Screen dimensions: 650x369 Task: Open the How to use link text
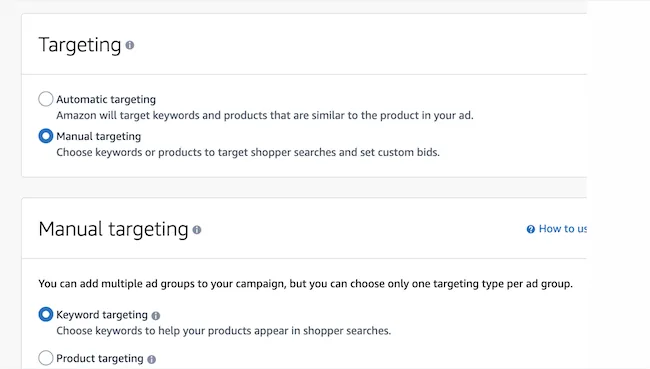[563, 229]
